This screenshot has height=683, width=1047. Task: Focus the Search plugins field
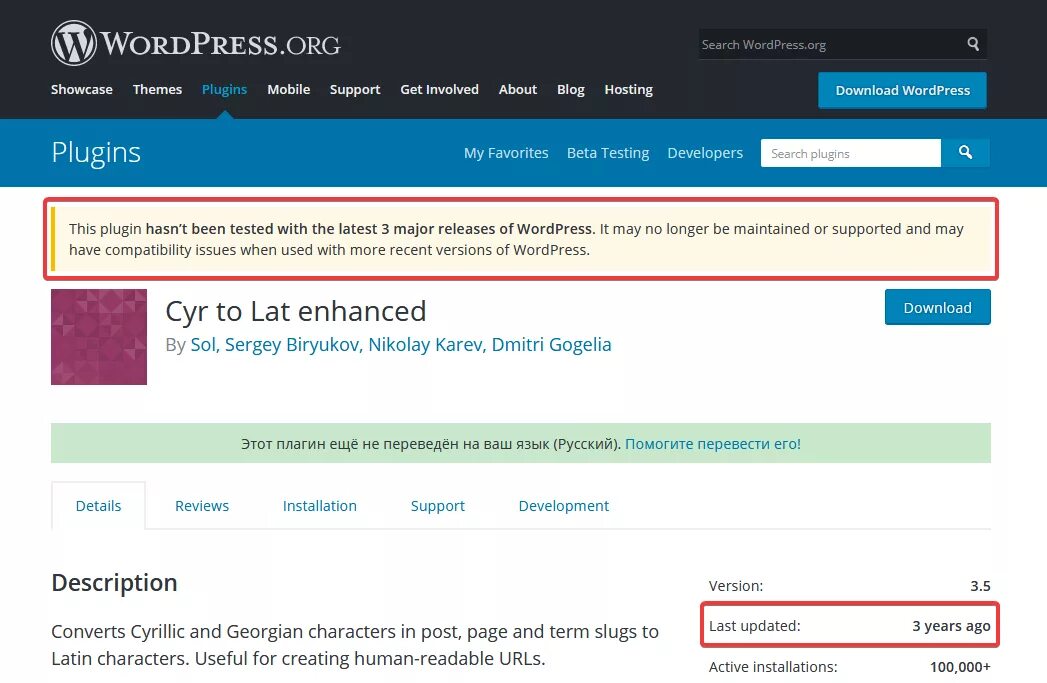851,153
